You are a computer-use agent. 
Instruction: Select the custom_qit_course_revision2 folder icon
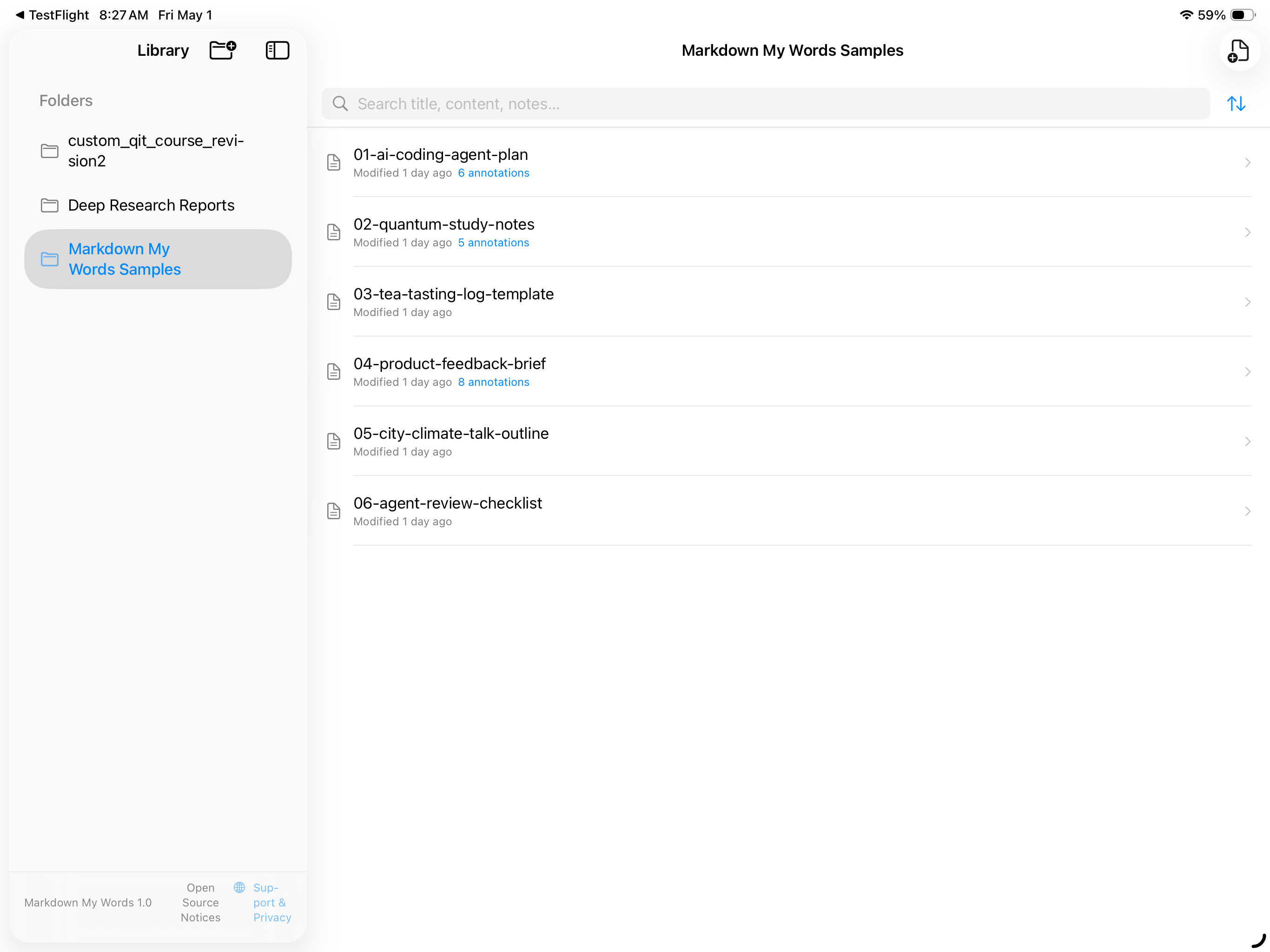49,151
